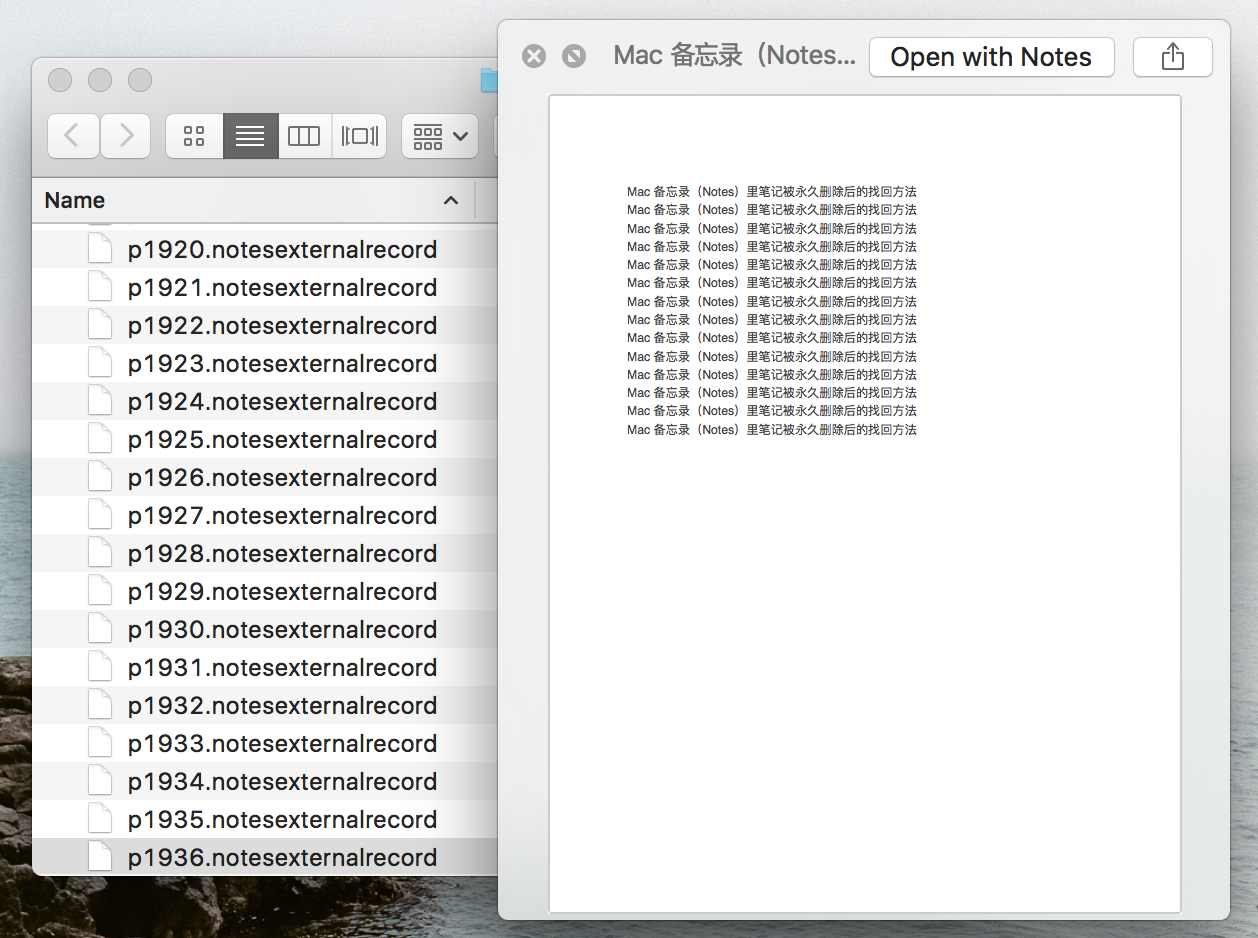Click file icon of p1932.notesexternalrecord

100,704
